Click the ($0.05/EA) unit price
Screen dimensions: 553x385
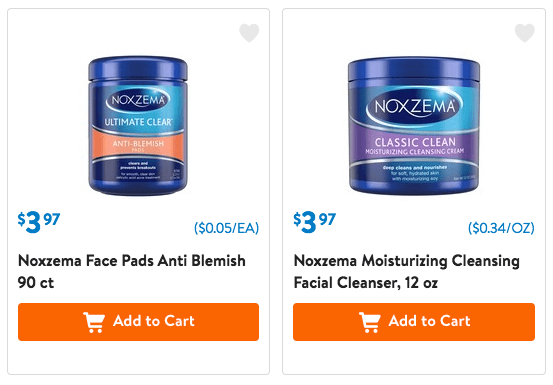pyautogui.click(x=226, y=228)
